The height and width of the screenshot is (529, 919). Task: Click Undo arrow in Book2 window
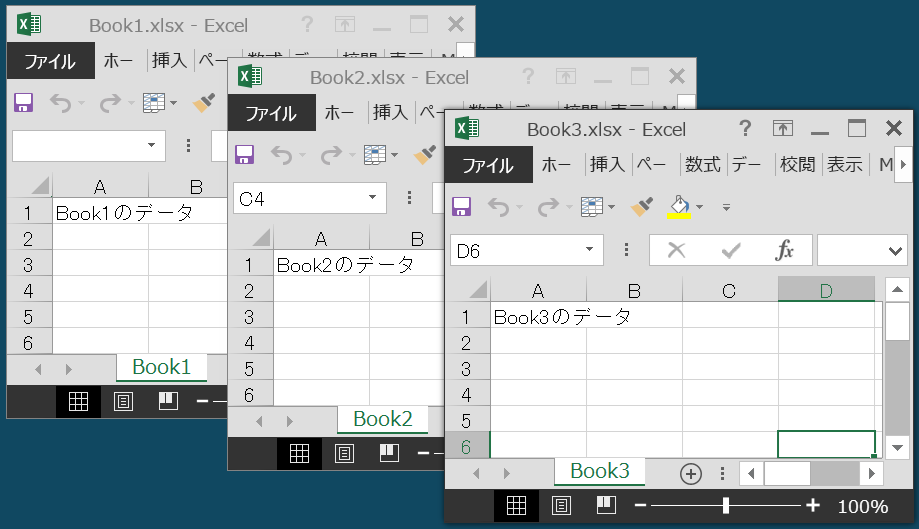pyautogui.click(x=282, y=155)
